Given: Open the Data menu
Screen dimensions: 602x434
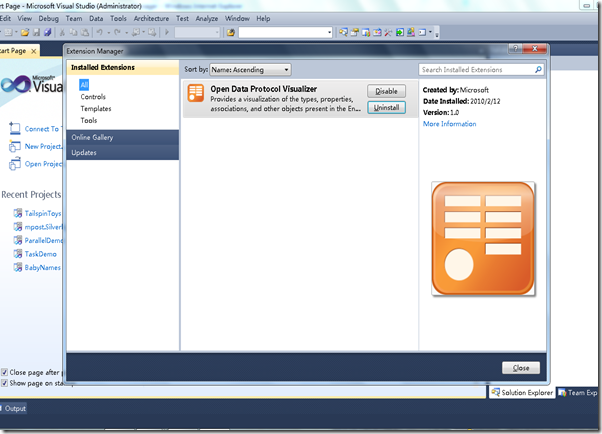Looking at the screenshot, I should [x=96, y=18].
